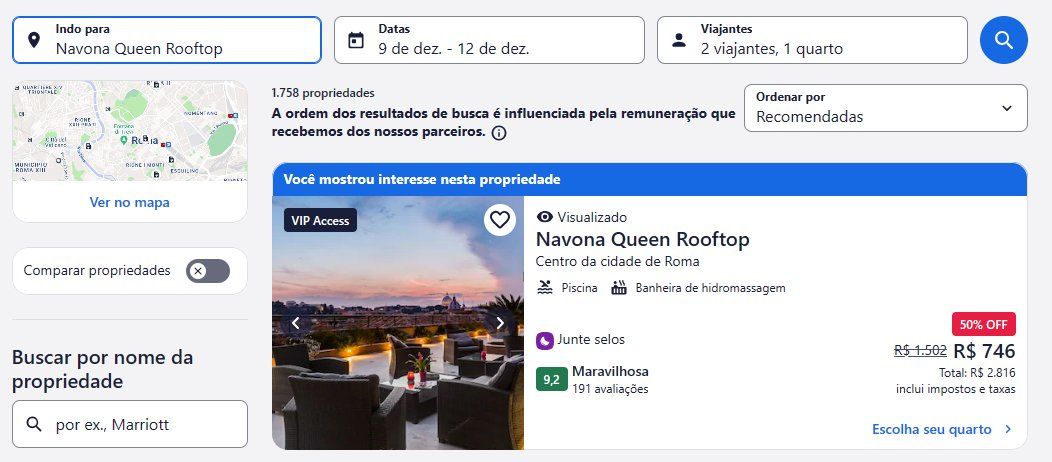Image resolution: width=1052 pixels, height=462 pixels.
Task: Save Navona Queen Rooftop with heart icon
Action: coord(499,220)
